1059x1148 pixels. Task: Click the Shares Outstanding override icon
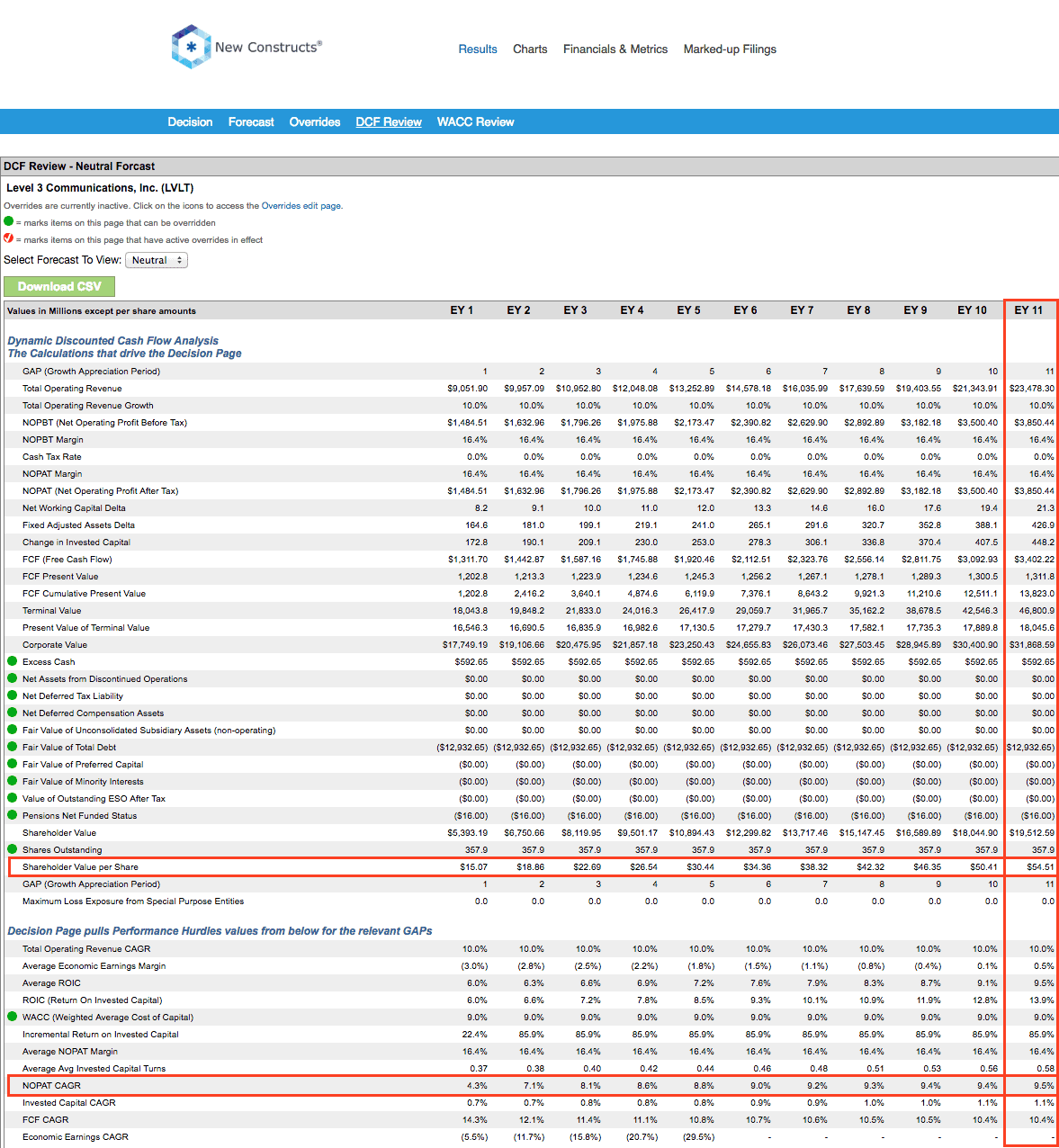pyautogui.click(x=13, y=849)
